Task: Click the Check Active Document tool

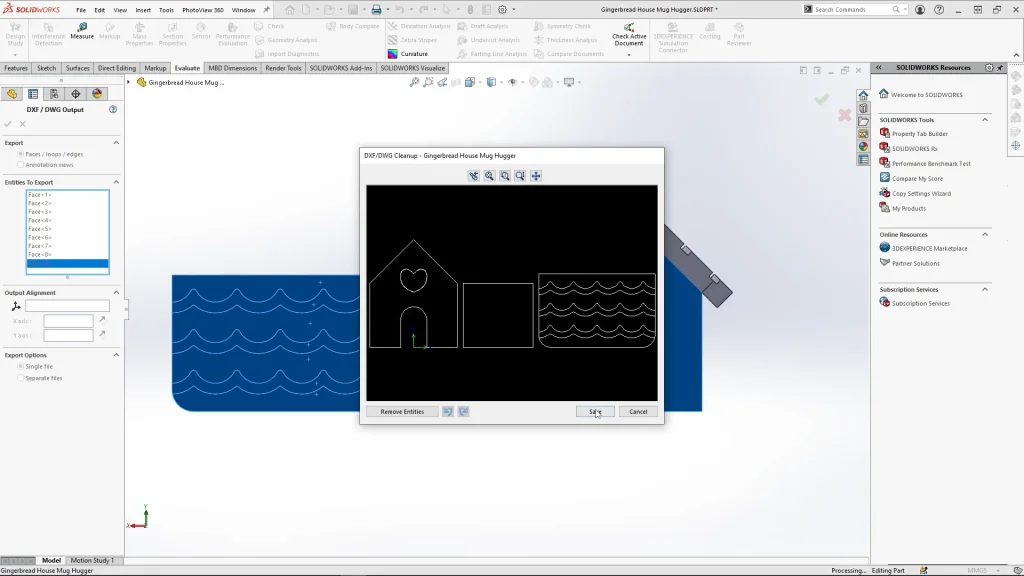Action: [x=629, y=35]
